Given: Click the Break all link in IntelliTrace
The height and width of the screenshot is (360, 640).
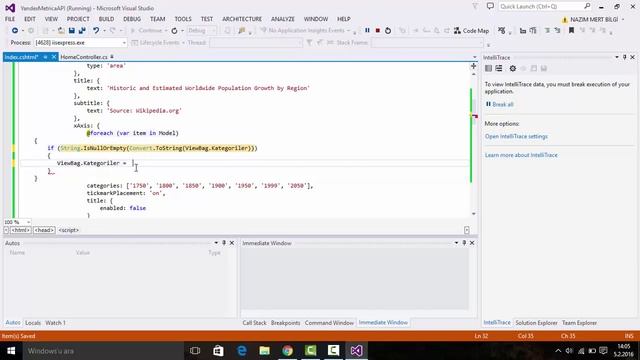Looking at the screenshot, I should [x=502, y=104].
